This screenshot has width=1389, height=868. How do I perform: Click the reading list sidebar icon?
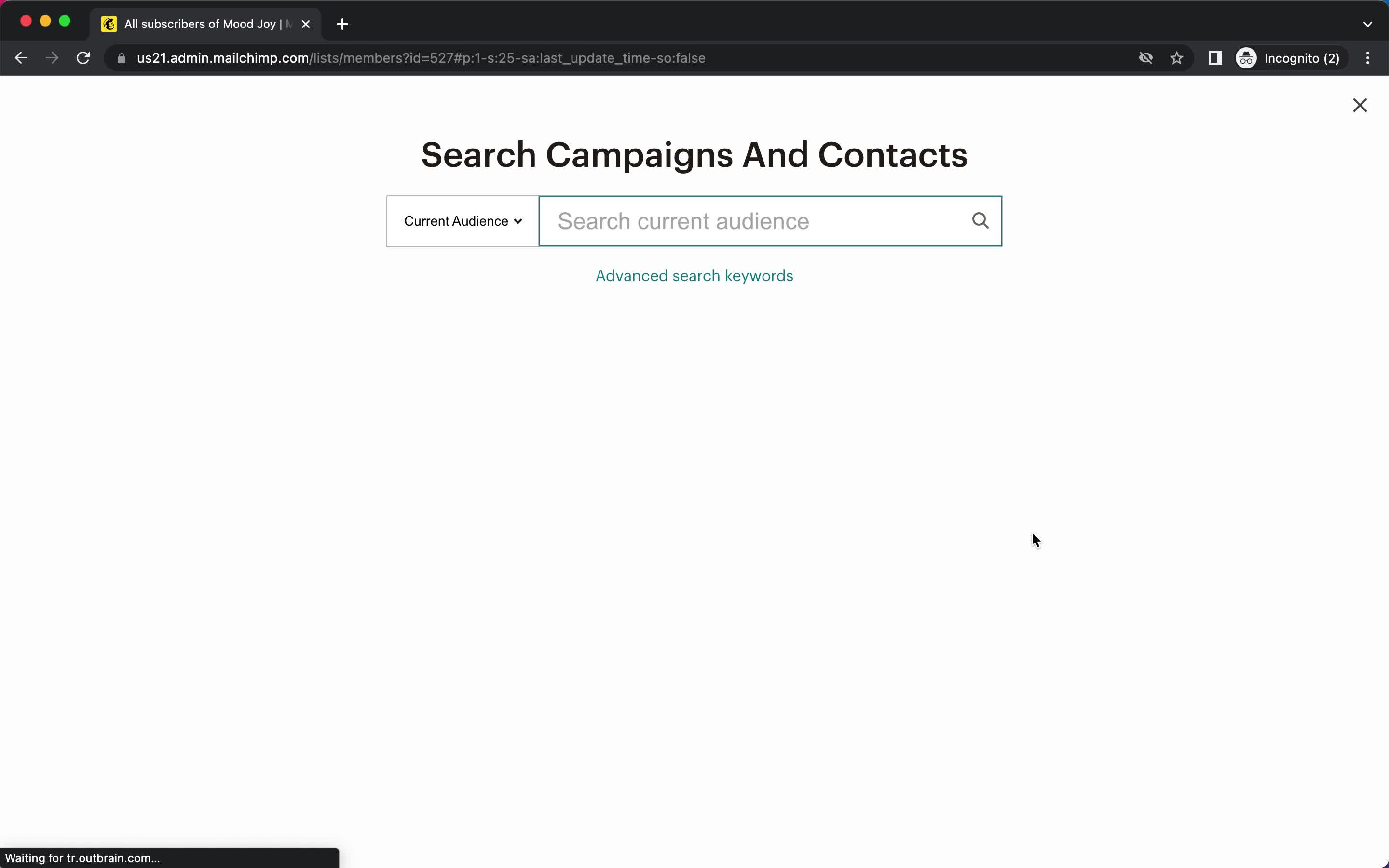[1213, 58]
